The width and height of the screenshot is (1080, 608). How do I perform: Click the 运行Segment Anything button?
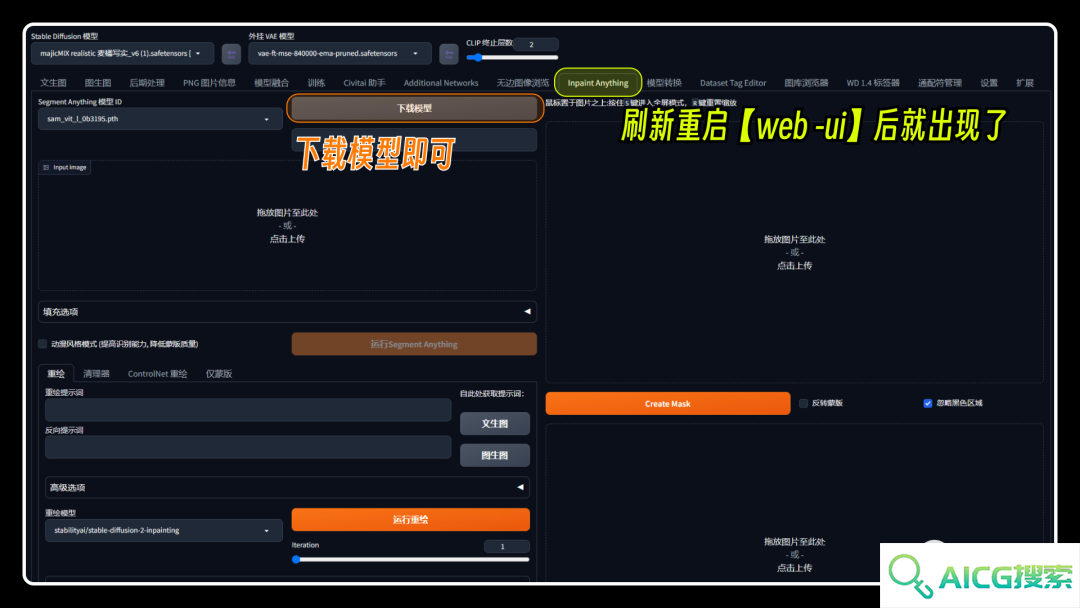point(414,344)
